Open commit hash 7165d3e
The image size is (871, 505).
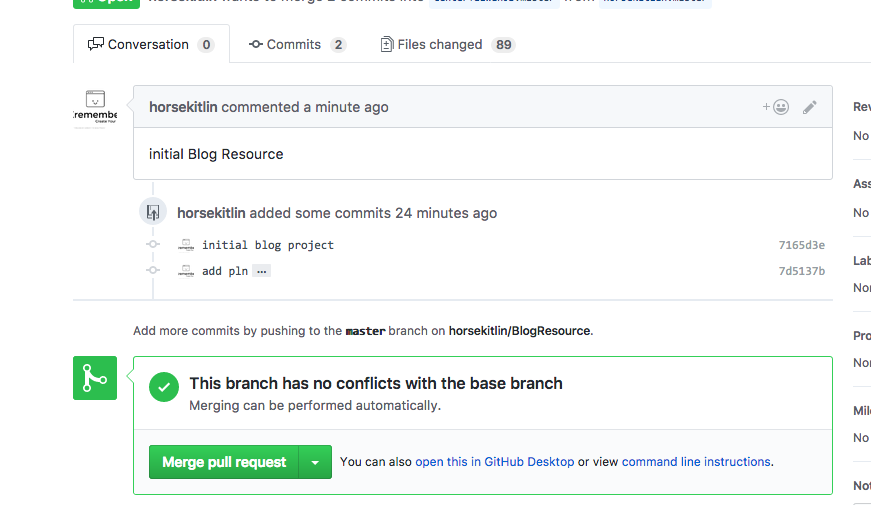[801, 245]
